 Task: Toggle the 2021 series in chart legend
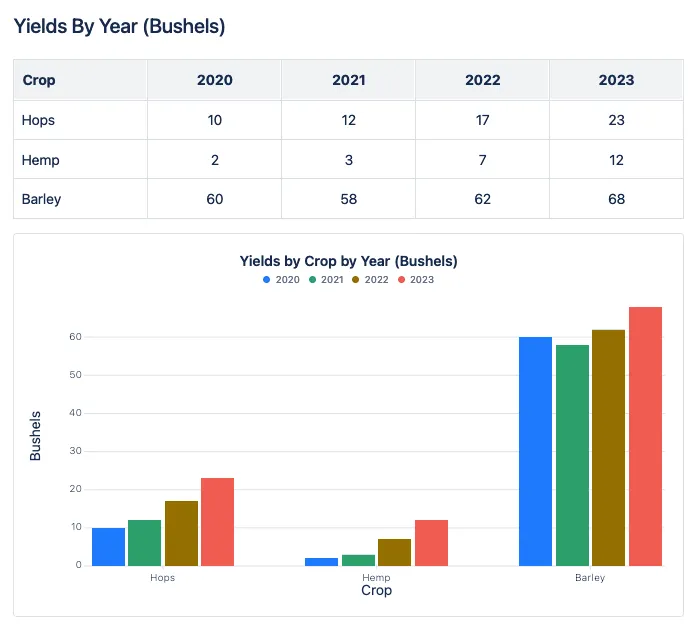[326, 280]
